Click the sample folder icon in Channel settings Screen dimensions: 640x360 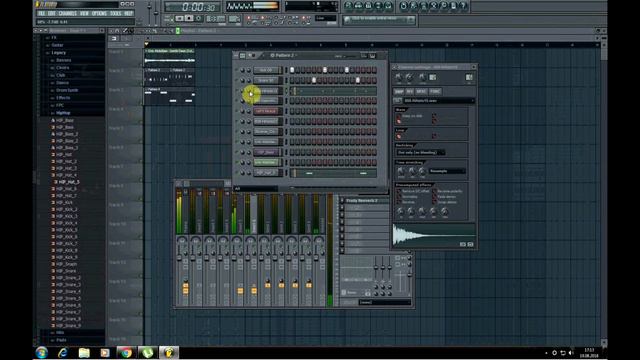397,100
